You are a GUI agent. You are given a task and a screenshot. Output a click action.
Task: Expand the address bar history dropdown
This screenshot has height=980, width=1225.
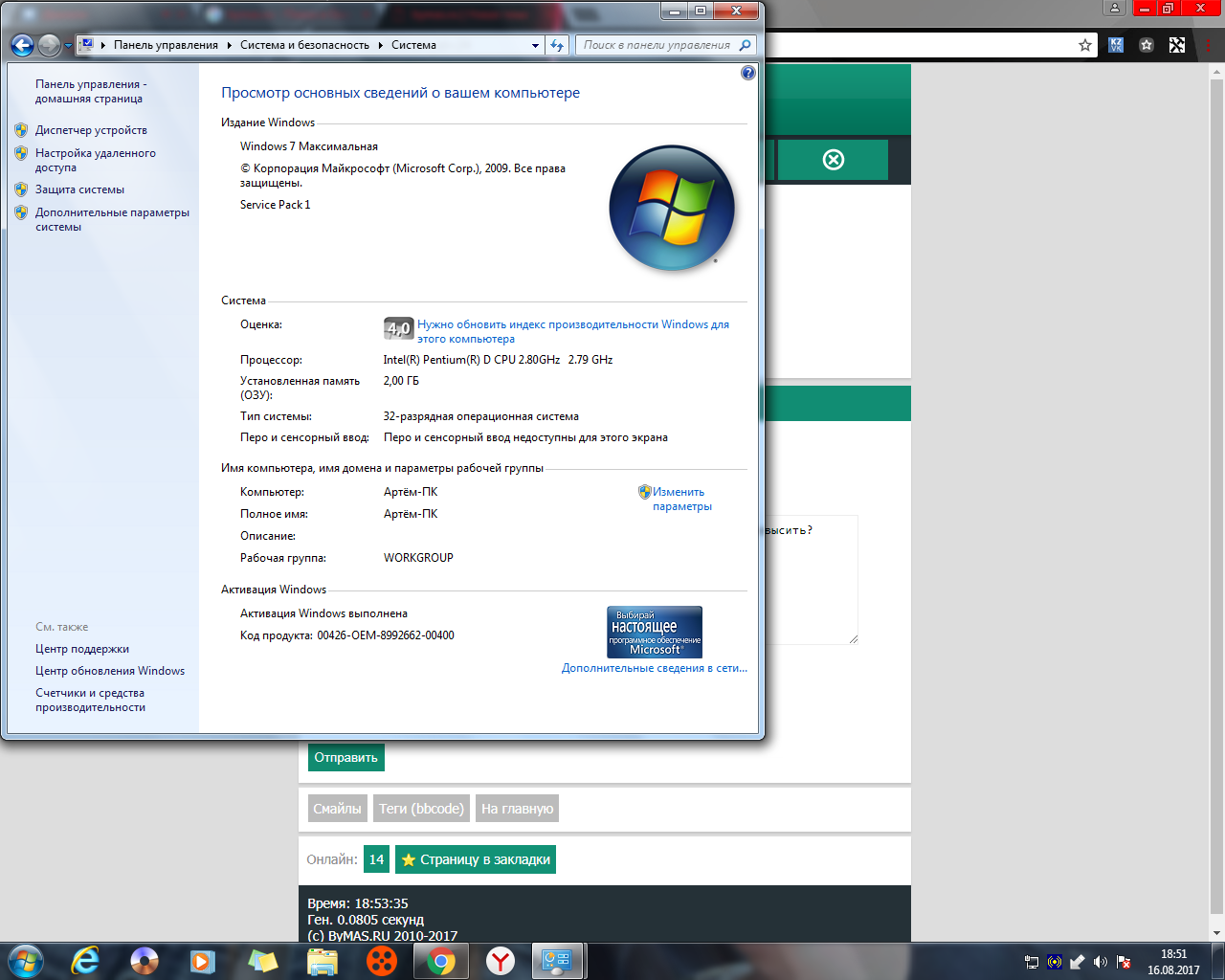pyautogui.click(x=535, y=45)
